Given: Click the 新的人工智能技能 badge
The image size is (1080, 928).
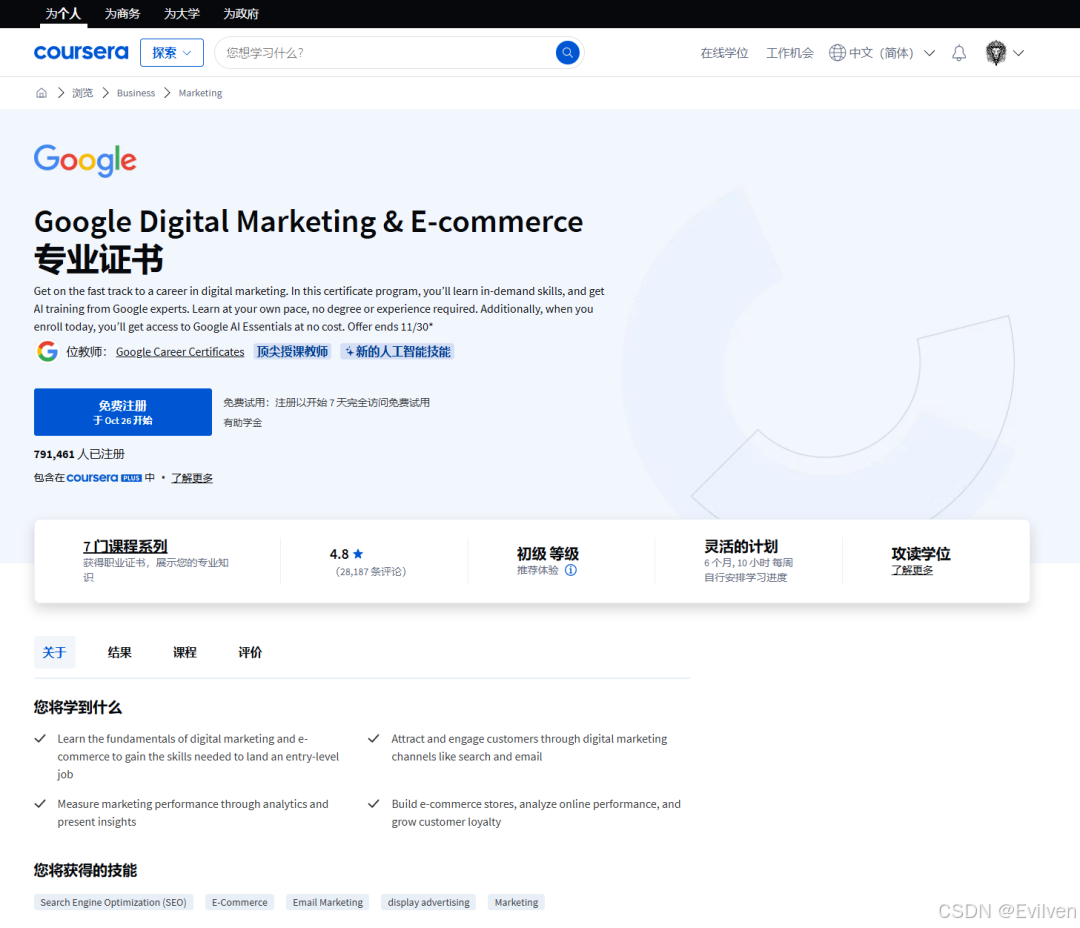Looking at the screenshot, I should [x=397, y=351].
